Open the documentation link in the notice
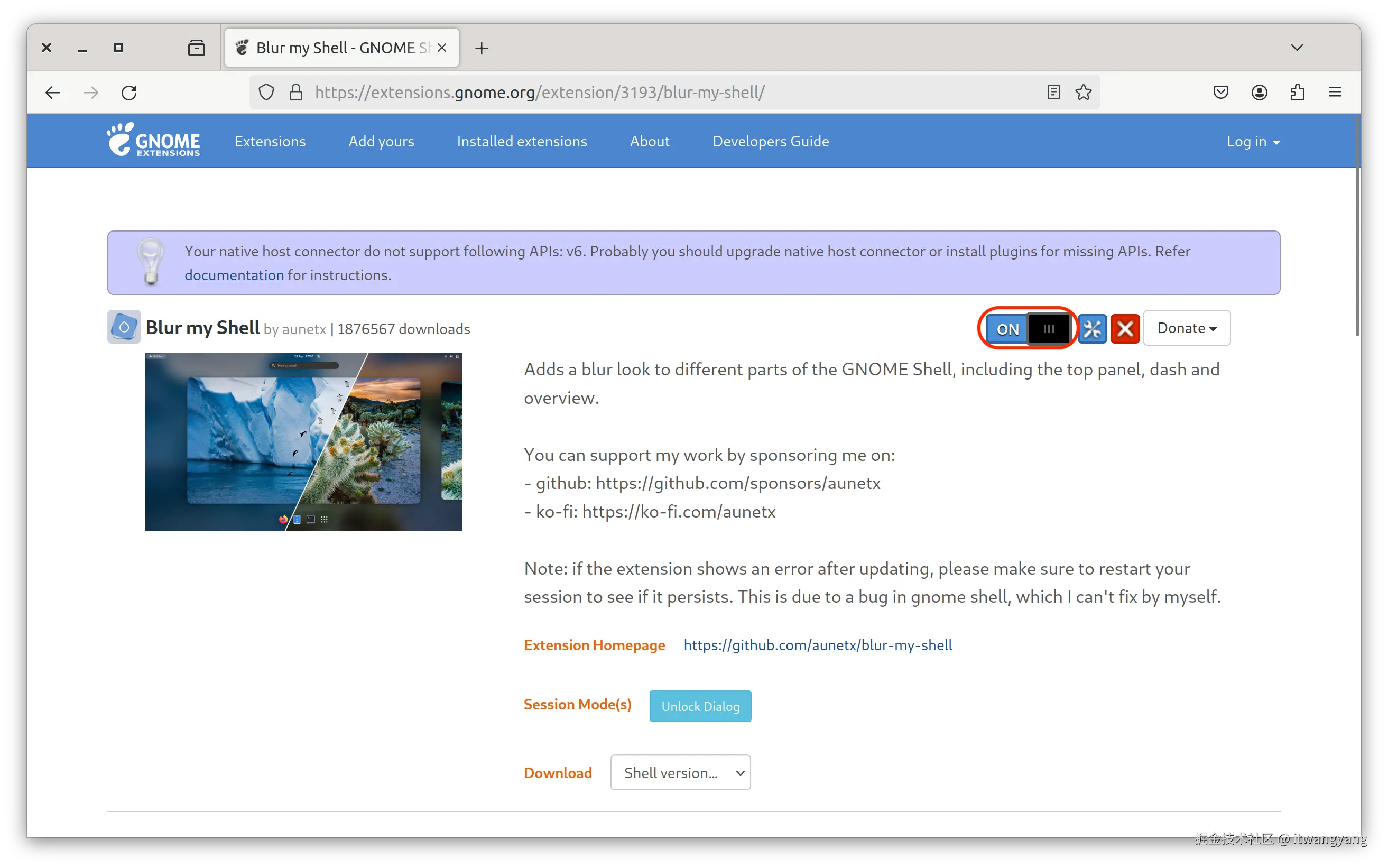Image resolution: width=1388 pixels, height=868 pixels. 234,275
